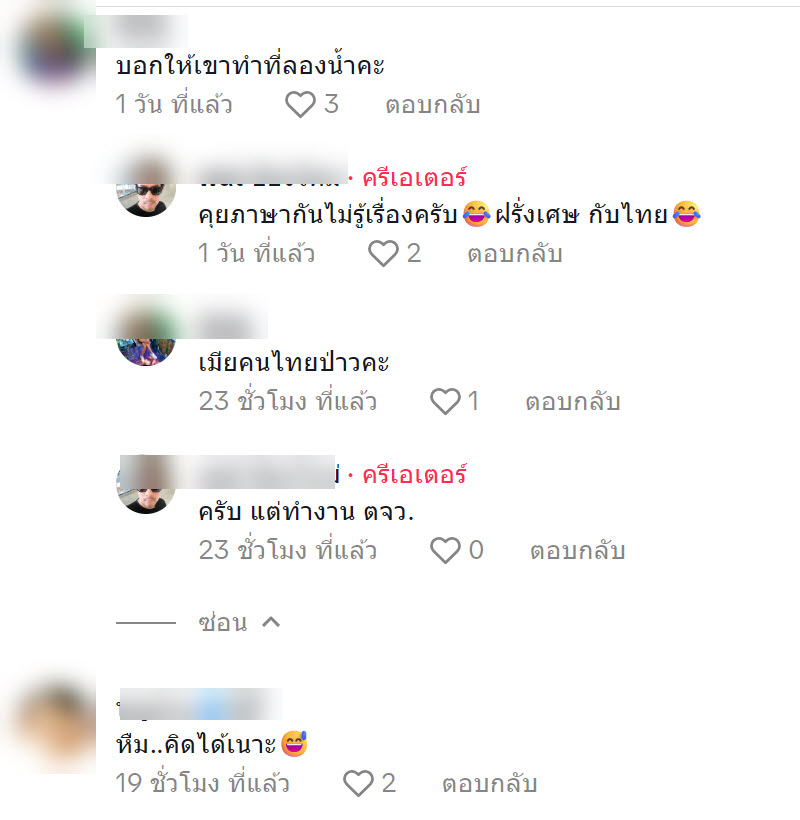Open creator avatar beside 'ครับ แต่ทำงาน' reply
This screenshot has height=820, width=800.
pos(146,484)
